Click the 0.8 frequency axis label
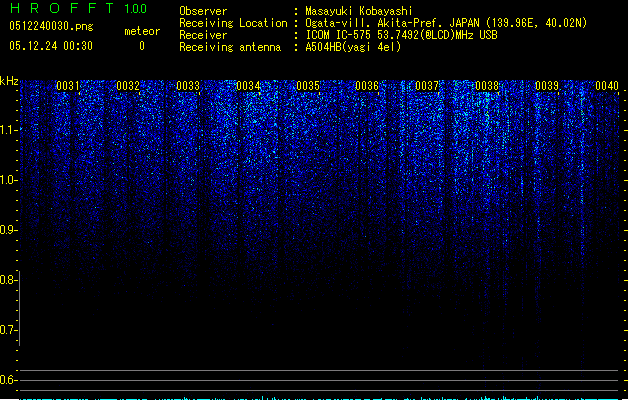The image size is (629, 400). pyautogui.click(x=8, y=280)
